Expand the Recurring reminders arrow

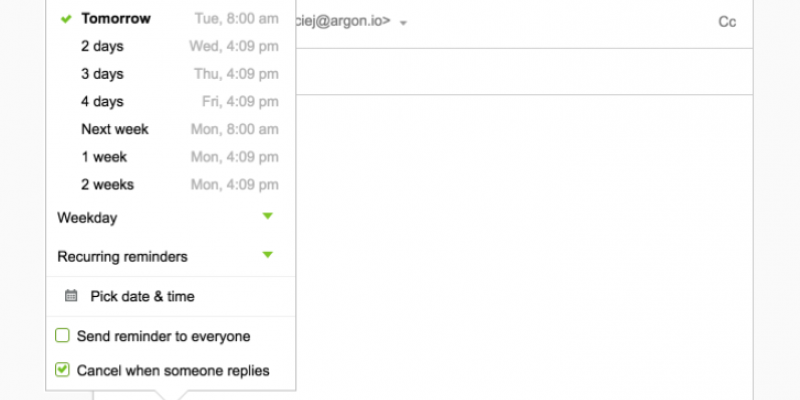coord(267,255)
